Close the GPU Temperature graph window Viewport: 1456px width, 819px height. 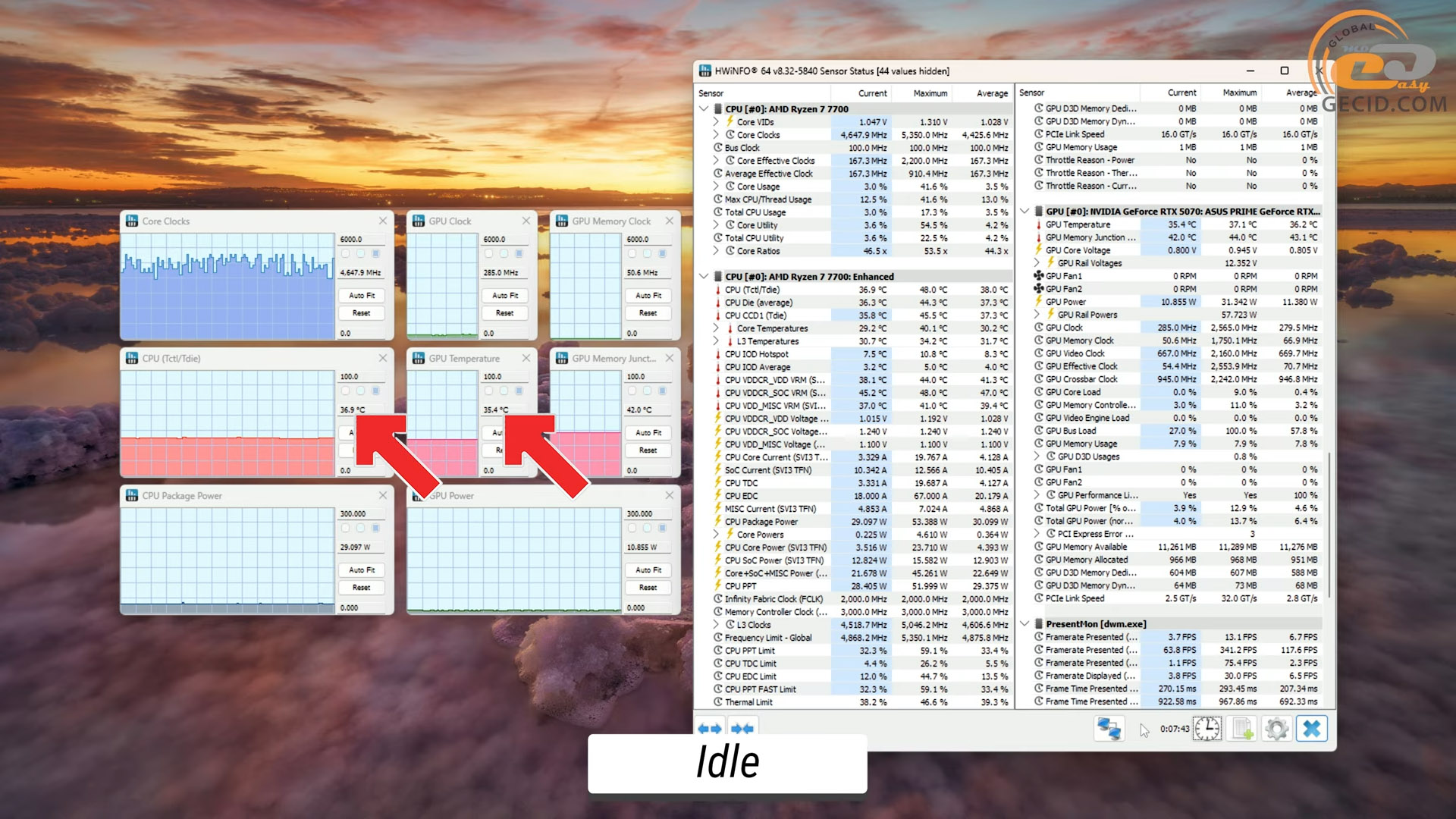click(526, 358)
